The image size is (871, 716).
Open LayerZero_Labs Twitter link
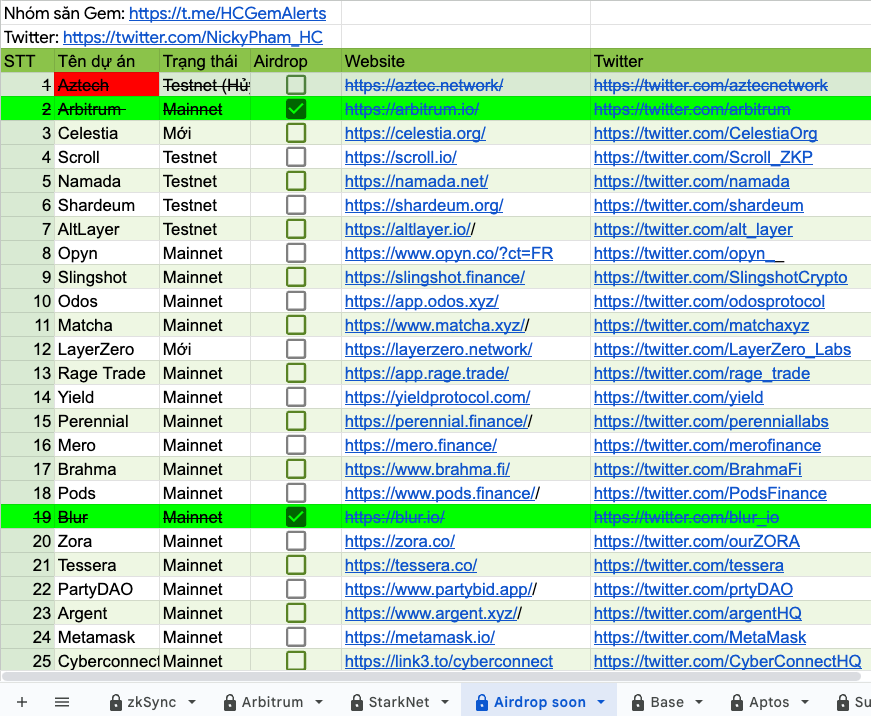722,349
